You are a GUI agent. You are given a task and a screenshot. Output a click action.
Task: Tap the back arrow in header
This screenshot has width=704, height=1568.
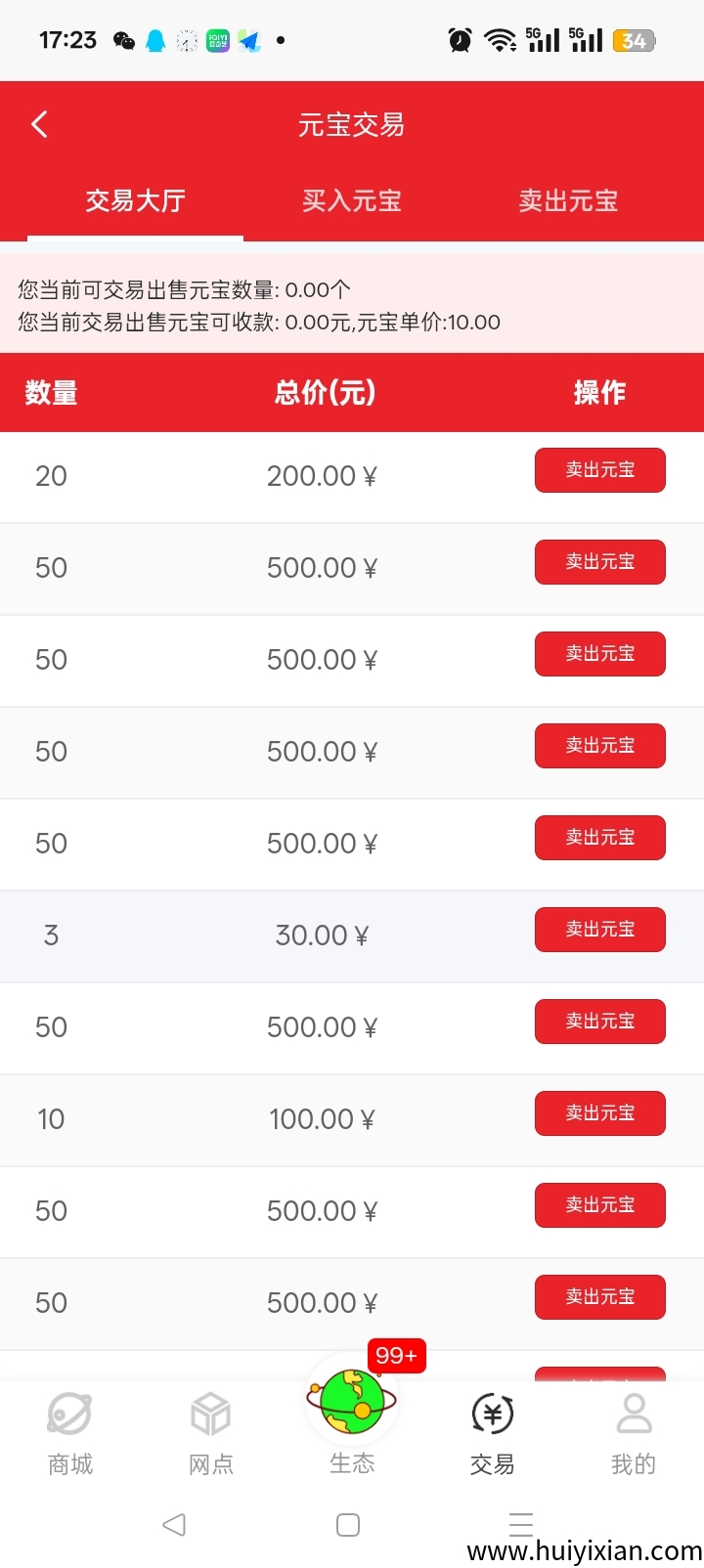(x=39, y=124)
